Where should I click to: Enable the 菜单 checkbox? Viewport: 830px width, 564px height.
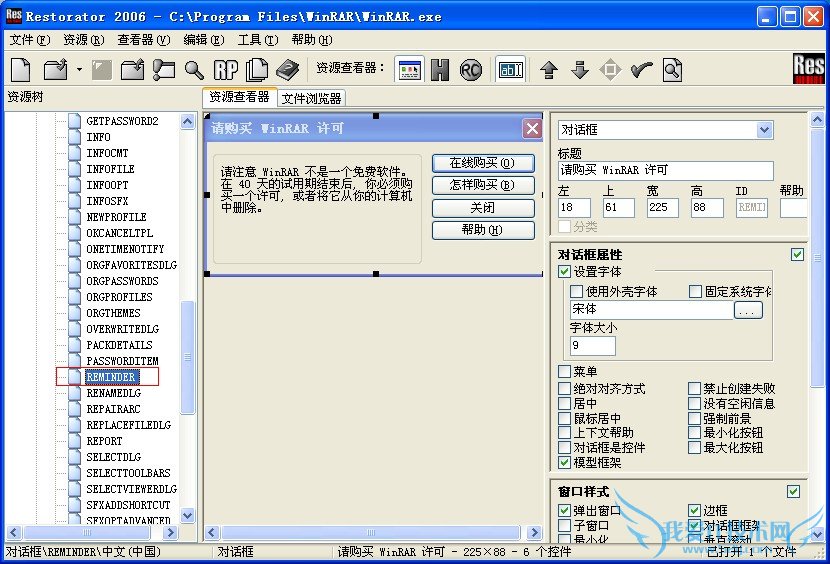point(565,372)
